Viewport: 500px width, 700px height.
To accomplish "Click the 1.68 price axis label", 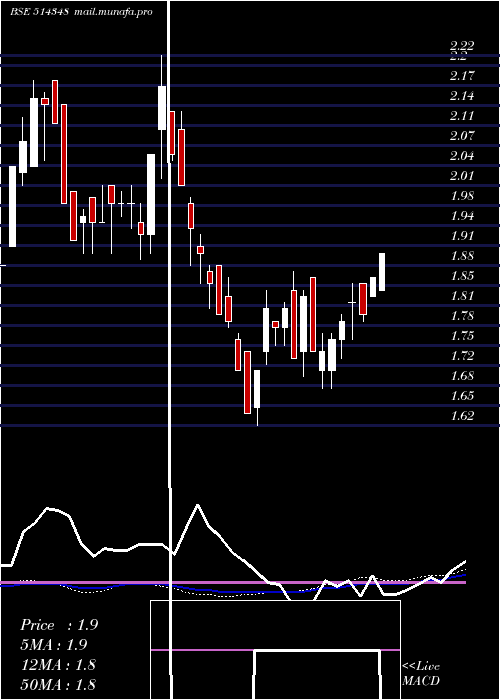I will (x=462, y=375).
